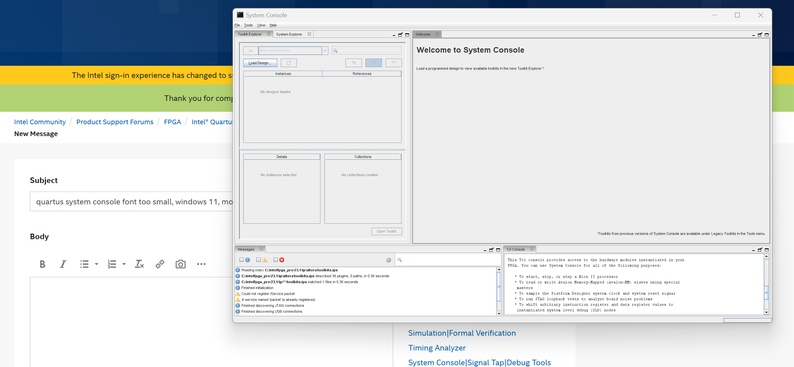Toggle italic formatting in the forum editor
Viewport: 794px width, 367px height.
pos(63,264)
